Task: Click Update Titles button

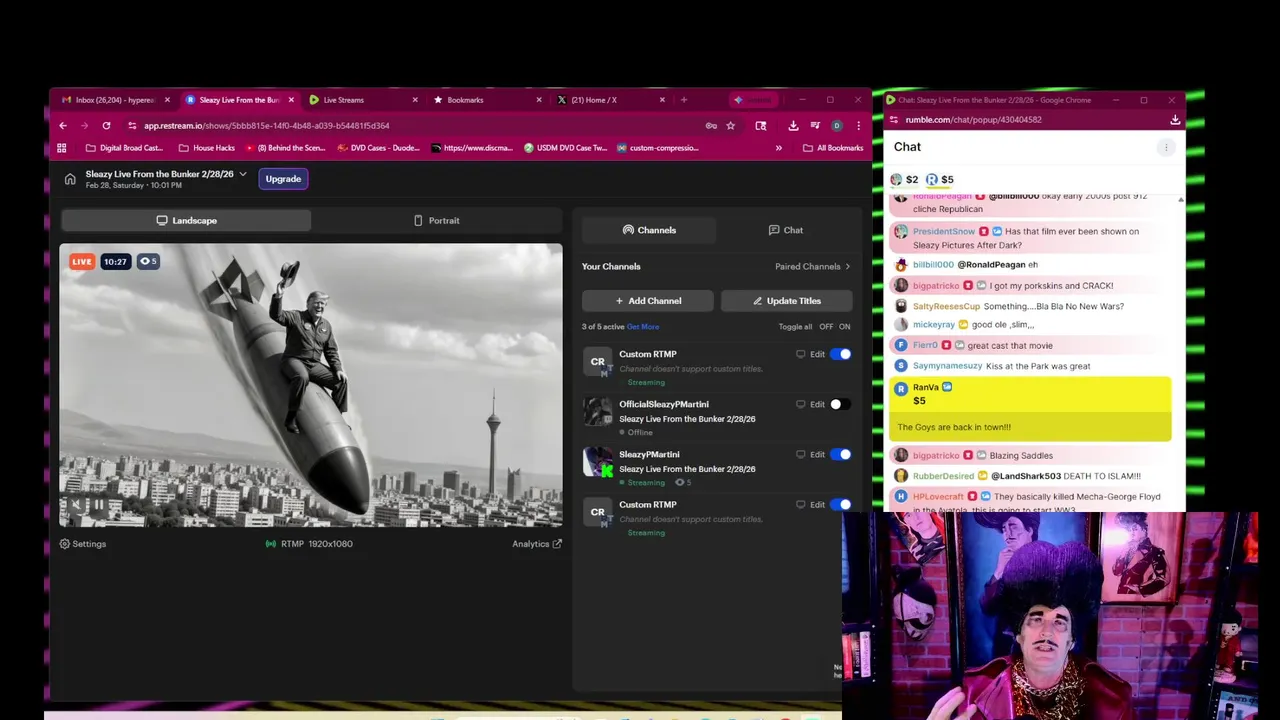Action: (x=786, y=301)
